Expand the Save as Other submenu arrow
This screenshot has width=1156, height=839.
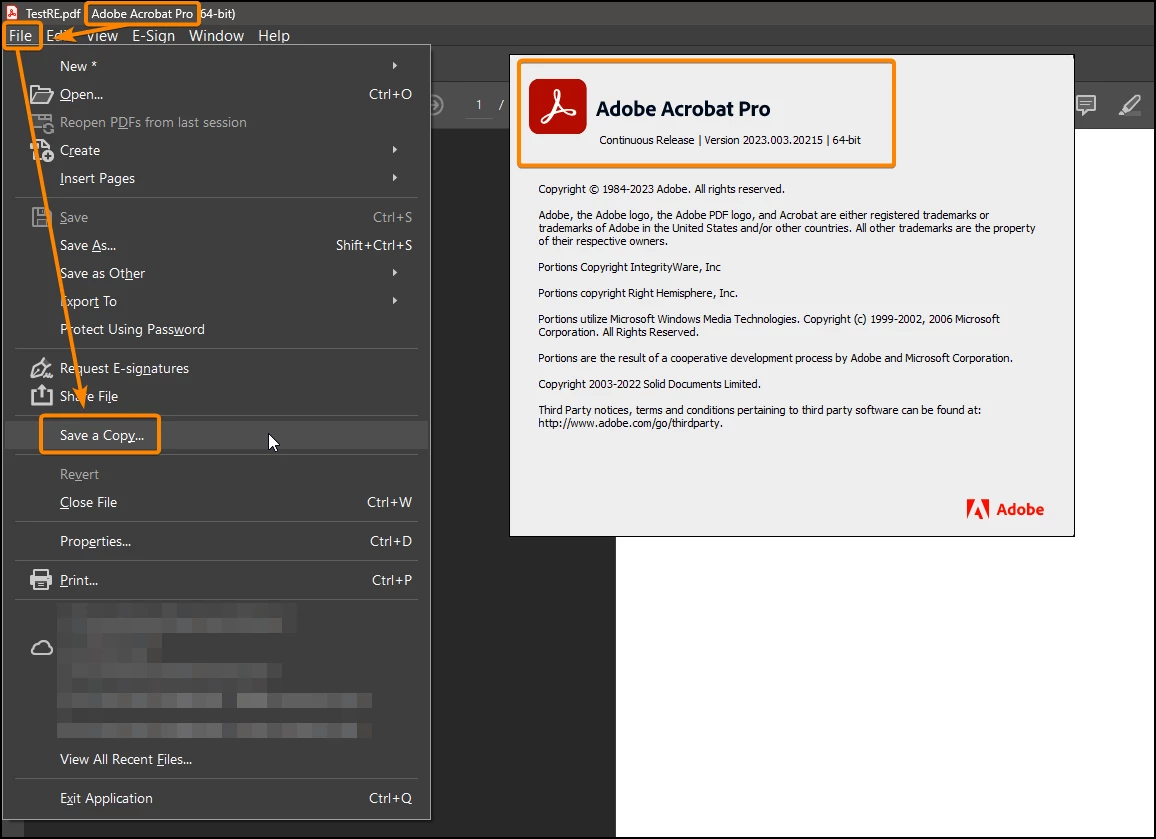pos(395,273)
